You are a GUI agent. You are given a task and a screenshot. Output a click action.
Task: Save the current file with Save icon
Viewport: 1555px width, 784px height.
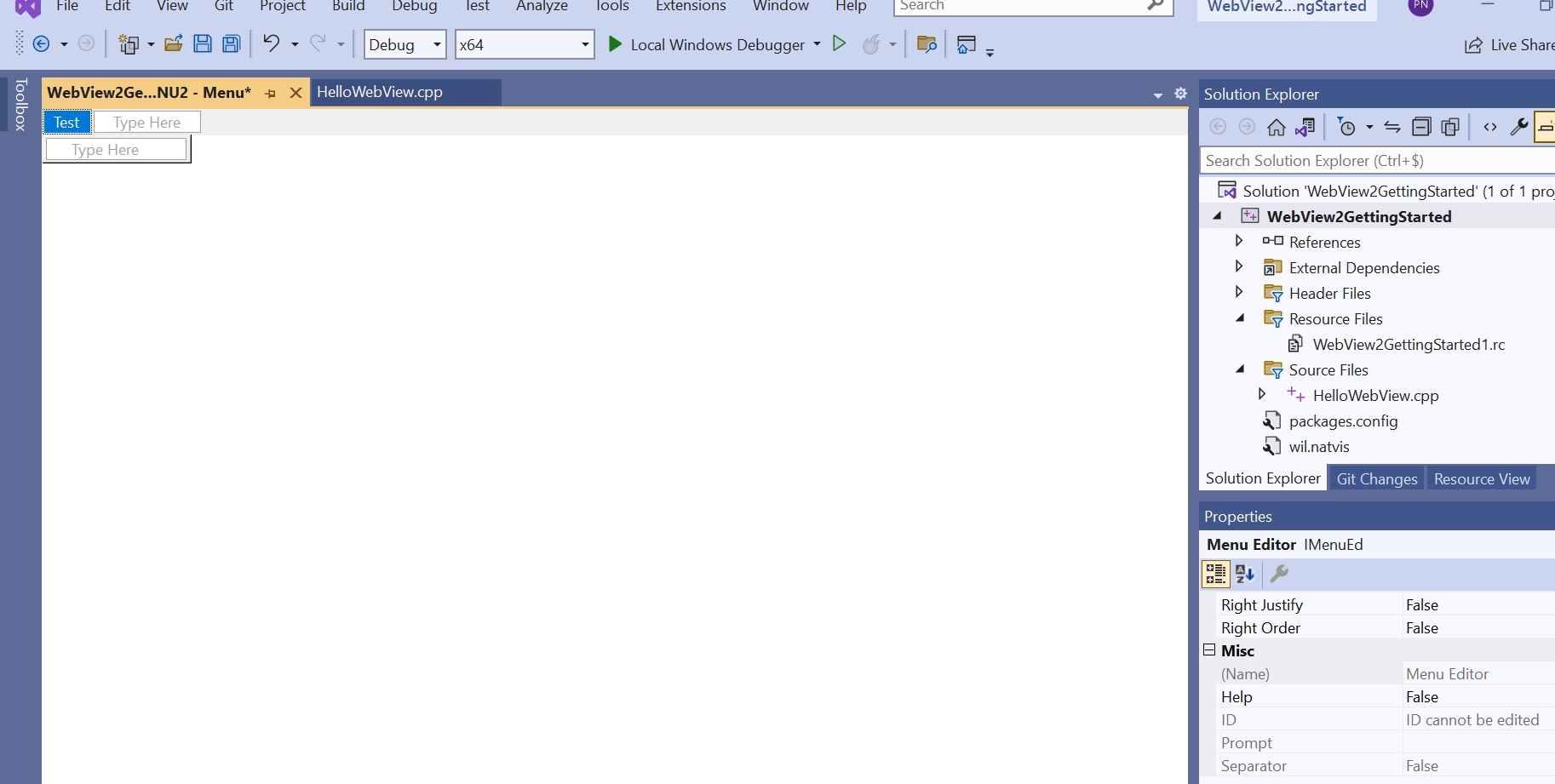(203, 44)
